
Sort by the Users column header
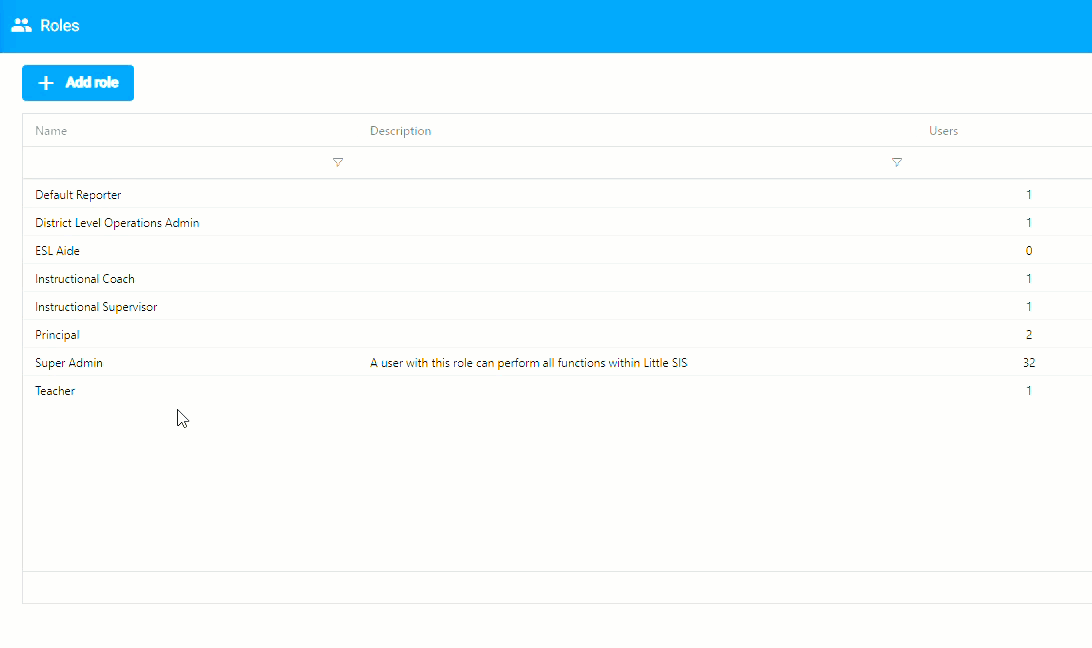point(944,131)
